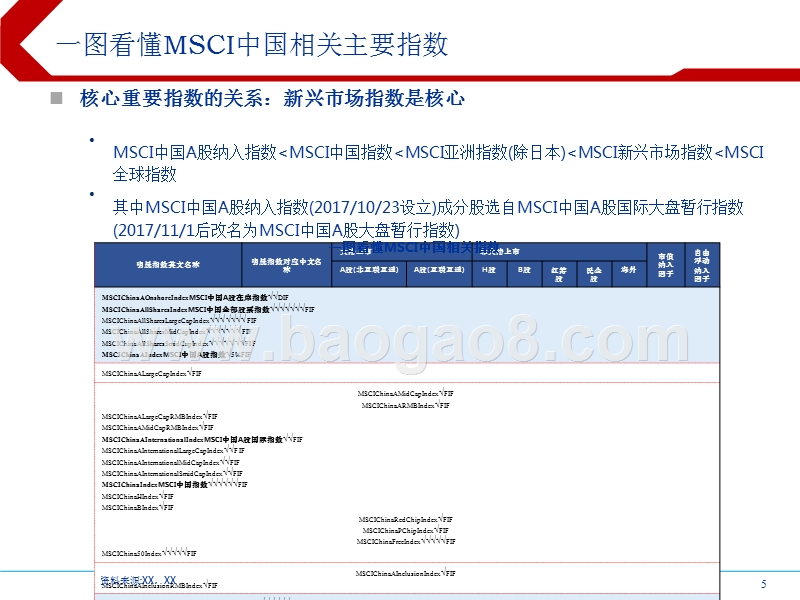Click the row 'MSCIChinaHIndex'

pyautogui.click(x=138, y=496)
